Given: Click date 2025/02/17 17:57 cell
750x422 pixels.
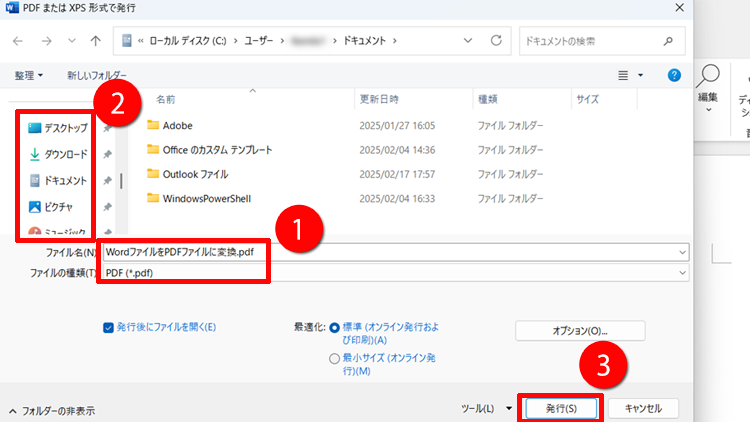Looking at the screenshot, I should pyautogui.click(x=397, y=174).
